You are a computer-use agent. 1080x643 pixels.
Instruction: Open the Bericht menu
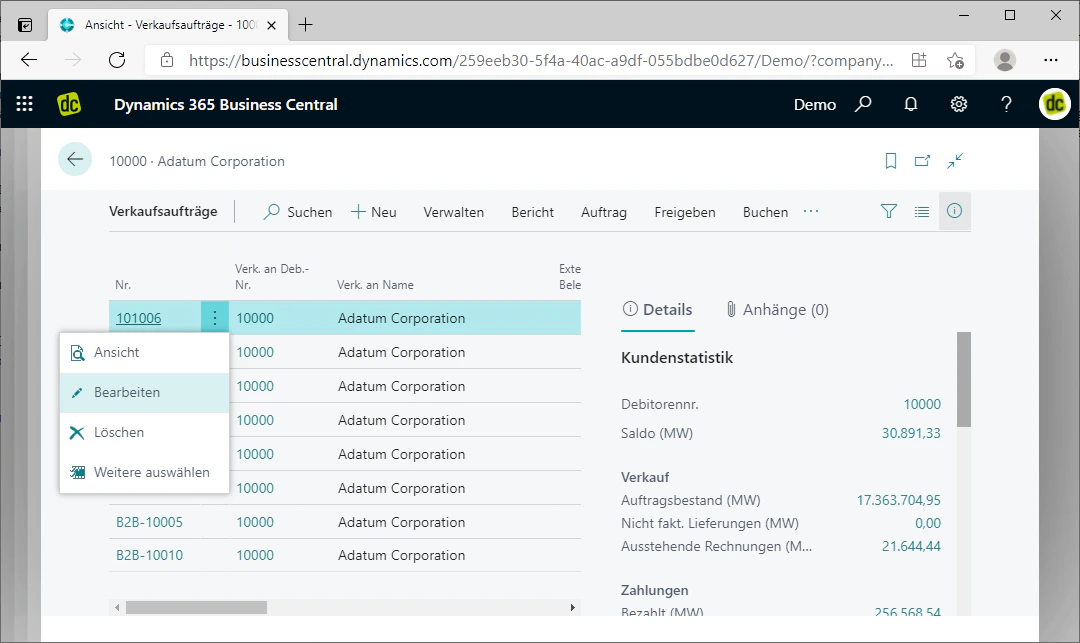532,212
